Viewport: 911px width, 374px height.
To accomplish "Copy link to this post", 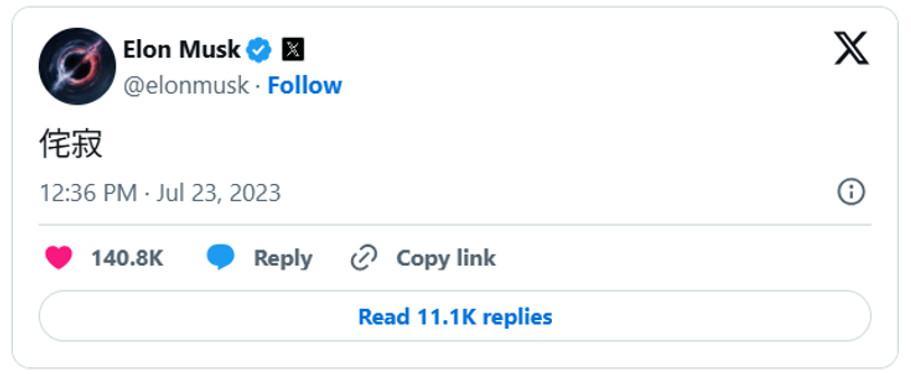I will 446,258.
